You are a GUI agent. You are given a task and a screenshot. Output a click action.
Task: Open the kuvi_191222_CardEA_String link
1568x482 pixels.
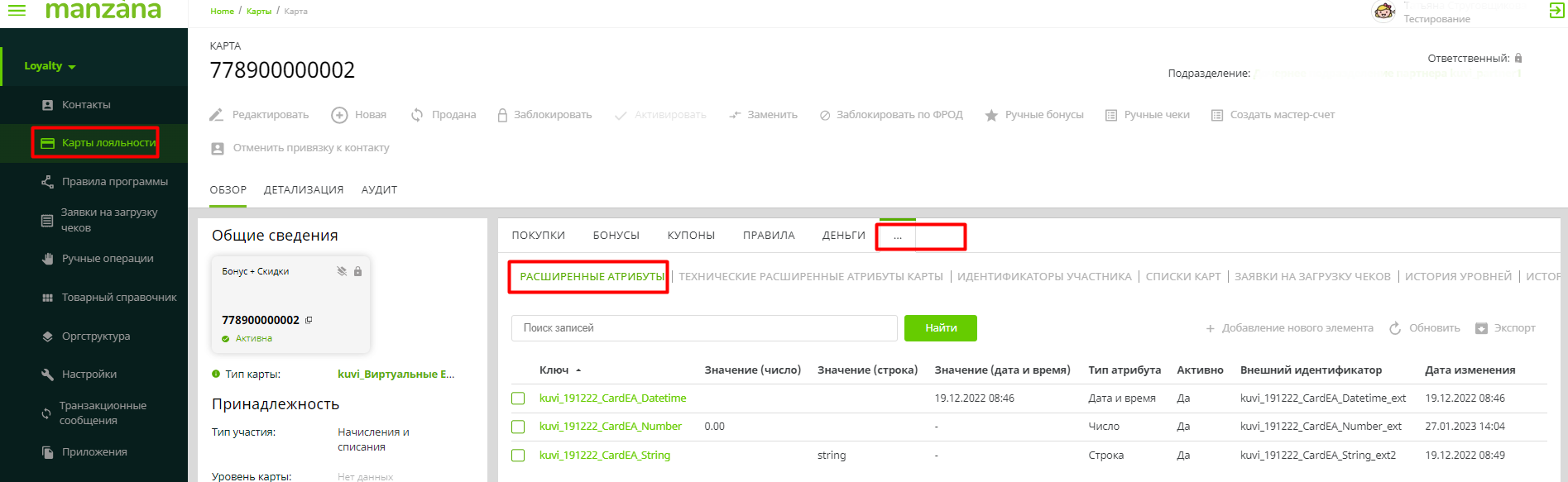click(x=604, y=456)
